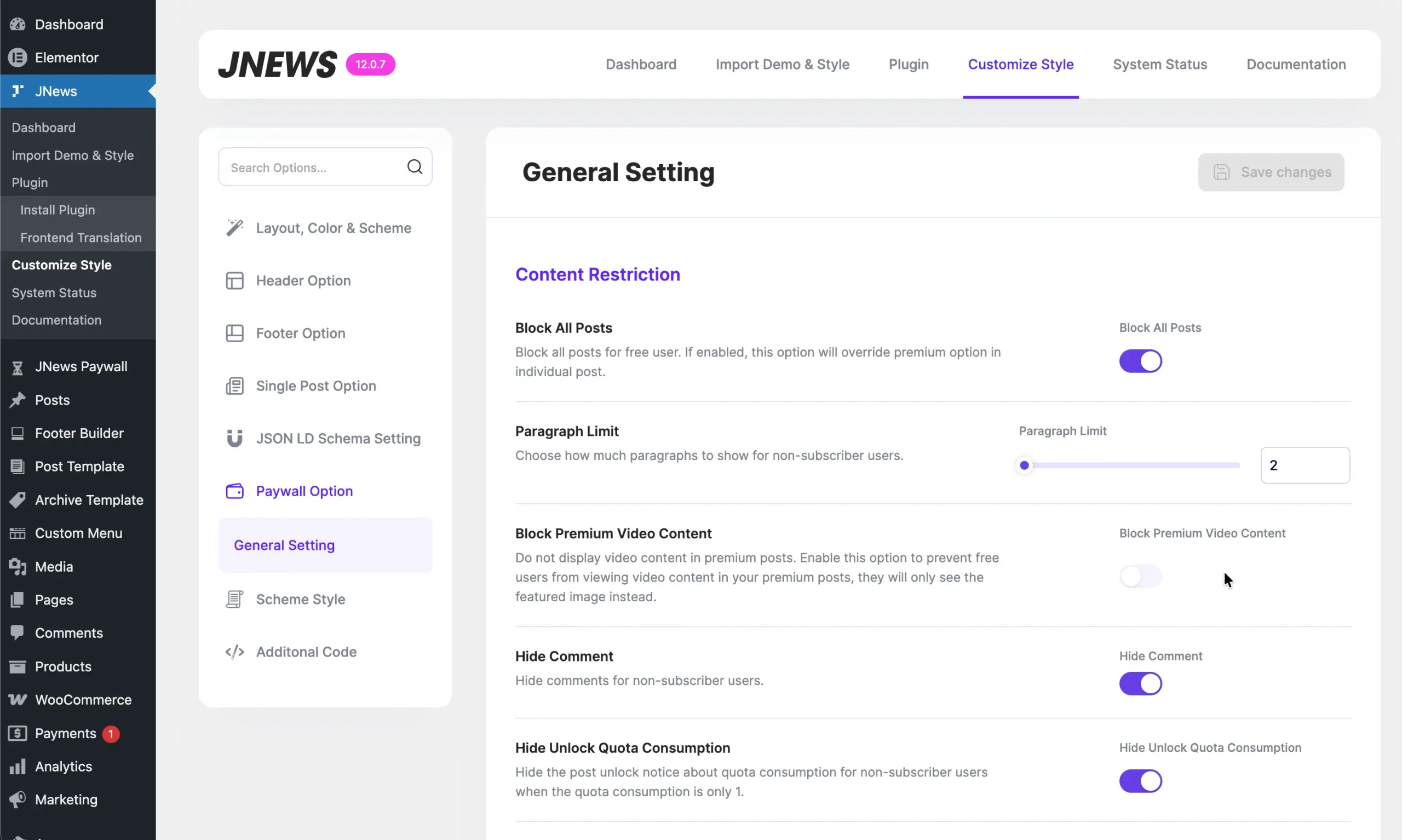Open Layout, Color & Scheme wand icon

234,228
